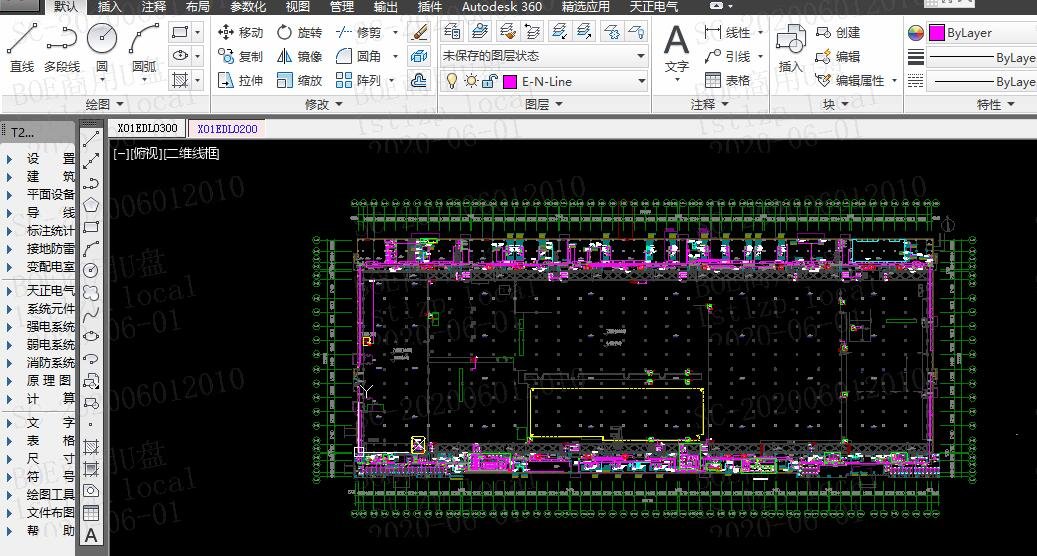Click the ellipse tool in the draw panel
Viewport: 1037px width, 556px height.
[x=180, y=56]
